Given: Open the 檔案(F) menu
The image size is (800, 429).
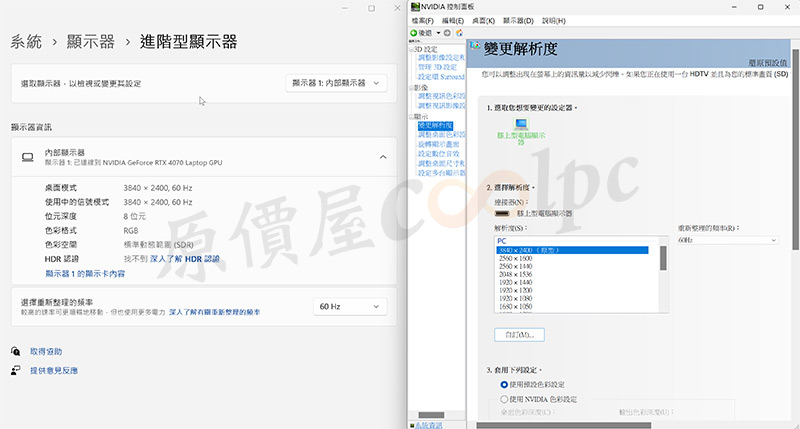Looking at the screenshot, I should 422,21.
